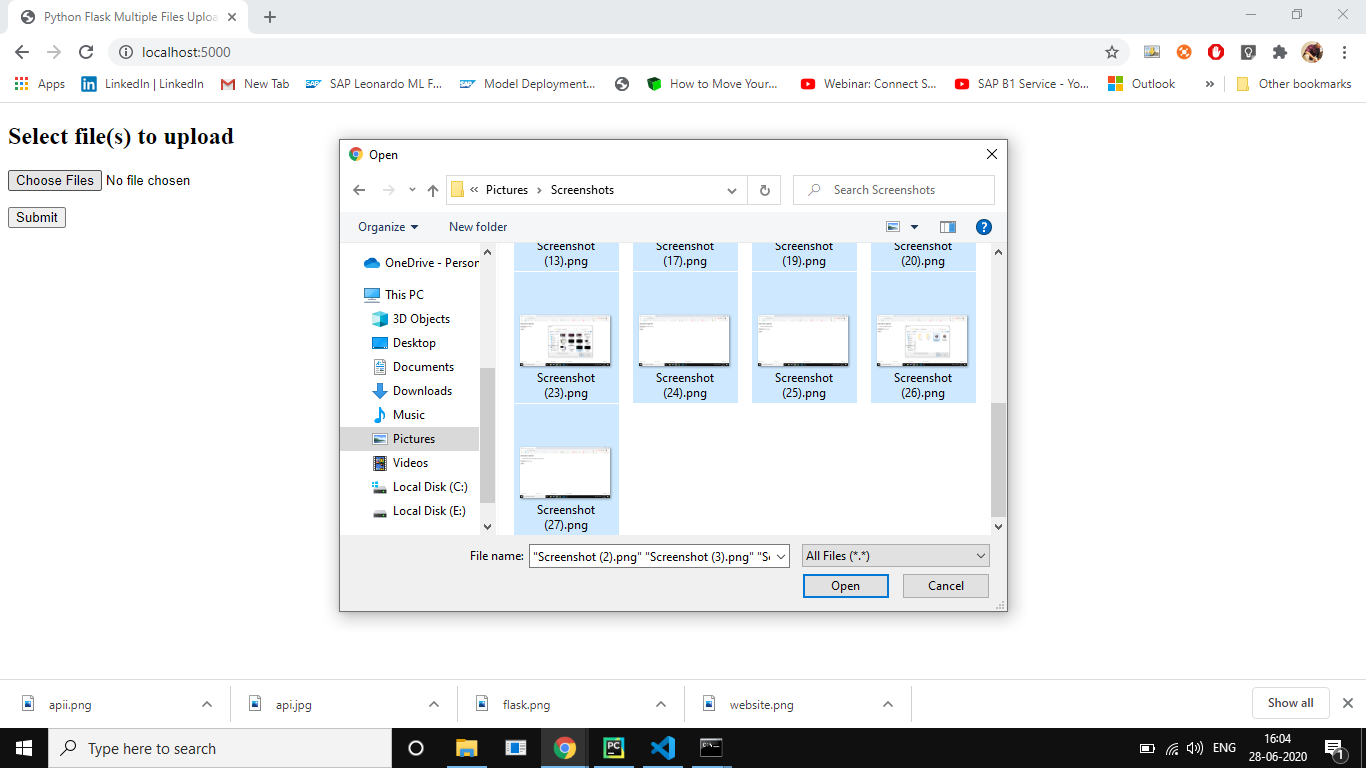Image resolution: width=1366 pixels, height=768 pixels.
Task: Open the LinkedIn bookmark
Action: click(x=143, y=84)
